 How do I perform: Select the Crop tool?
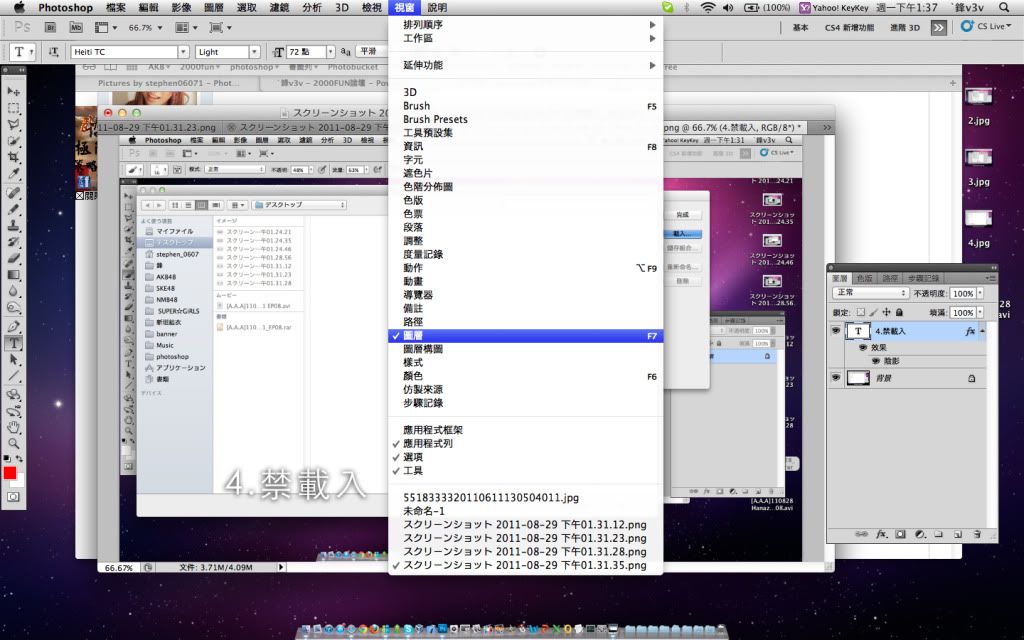14,157
